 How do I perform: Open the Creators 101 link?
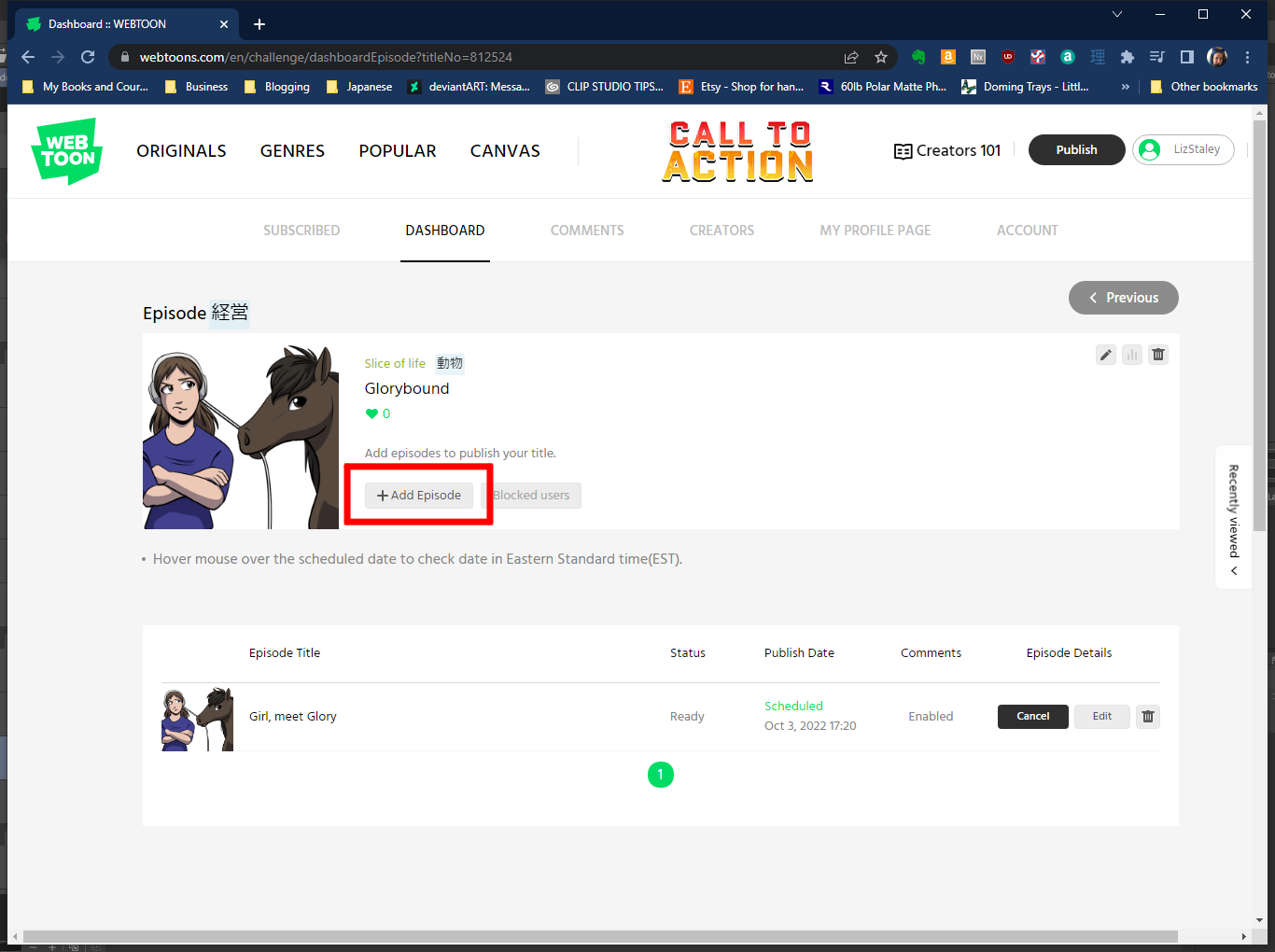947,150
